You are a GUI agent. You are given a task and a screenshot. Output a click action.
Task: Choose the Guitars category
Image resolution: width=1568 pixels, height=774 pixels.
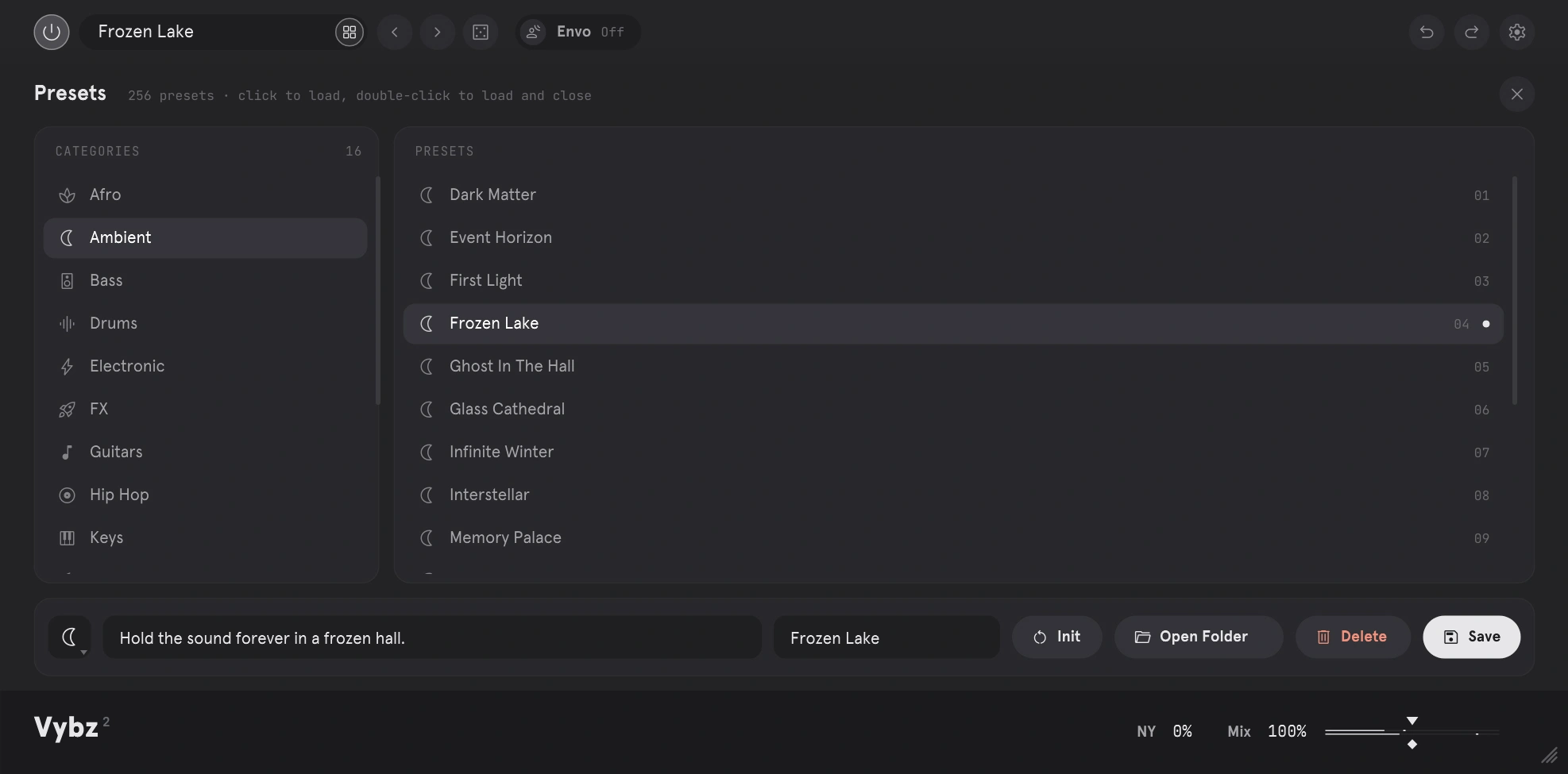pos(205,452)
